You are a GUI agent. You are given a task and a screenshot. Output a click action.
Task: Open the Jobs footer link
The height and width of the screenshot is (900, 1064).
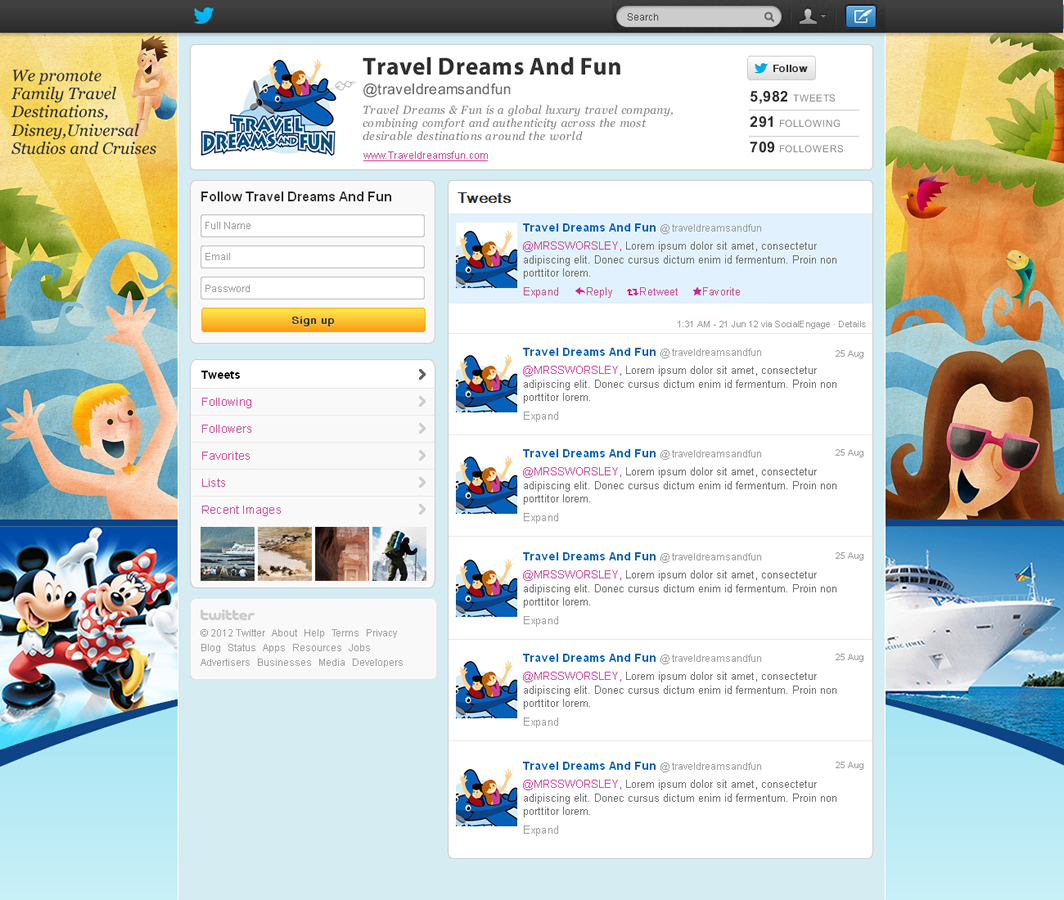point(359,648)
